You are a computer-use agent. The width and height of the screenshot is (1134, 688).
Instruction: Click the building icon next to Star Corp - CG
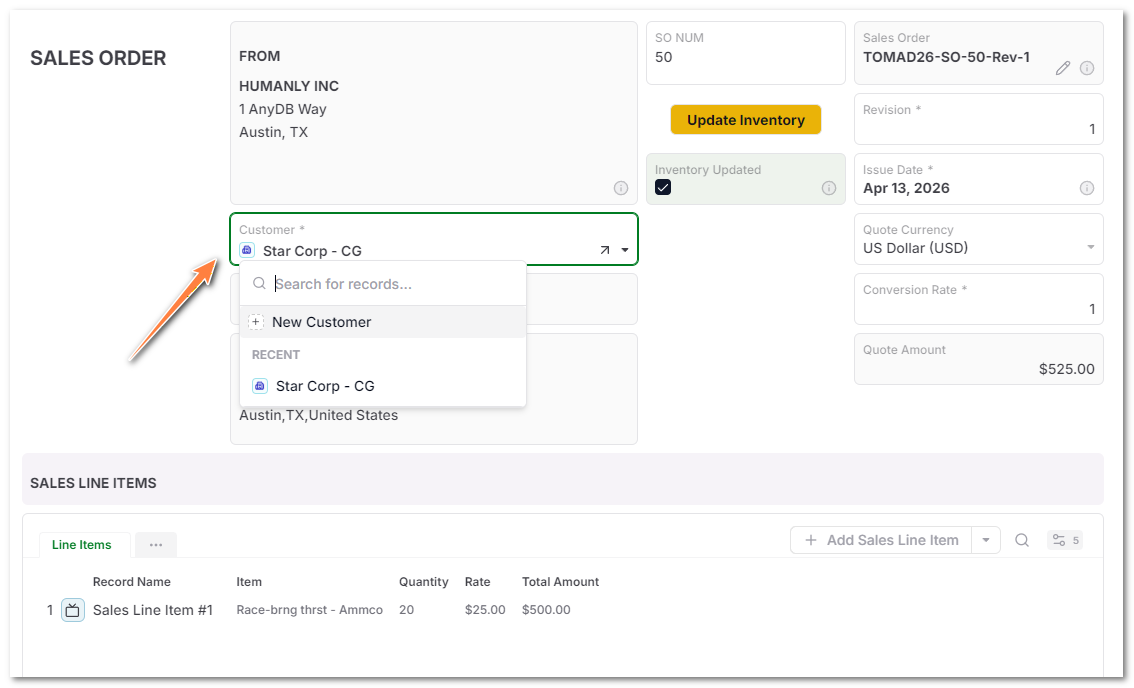(x=247, y=250)
